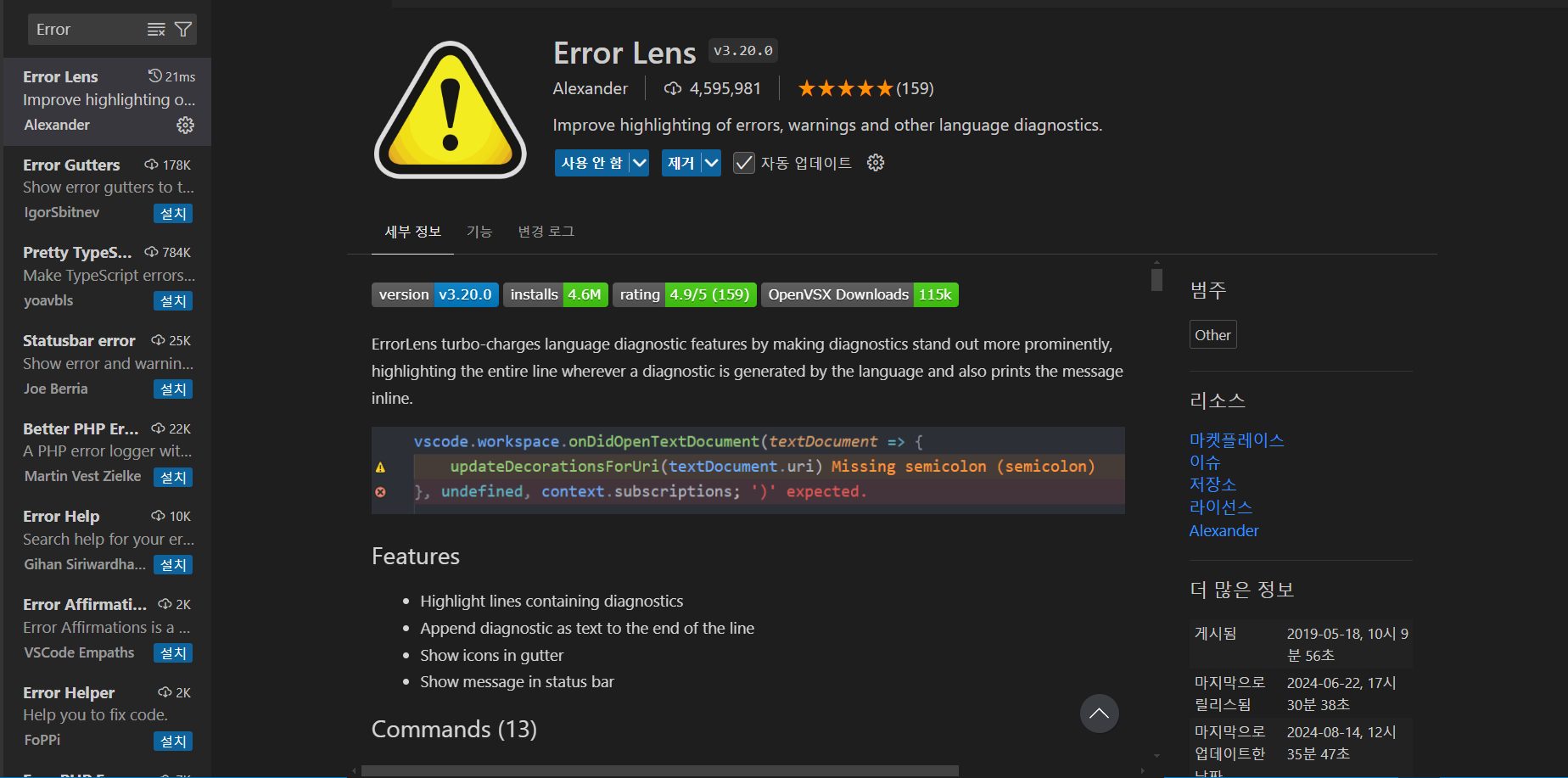
Task: Click the vertical scrollbar thumb of the readme
Action: point(1156,280)
